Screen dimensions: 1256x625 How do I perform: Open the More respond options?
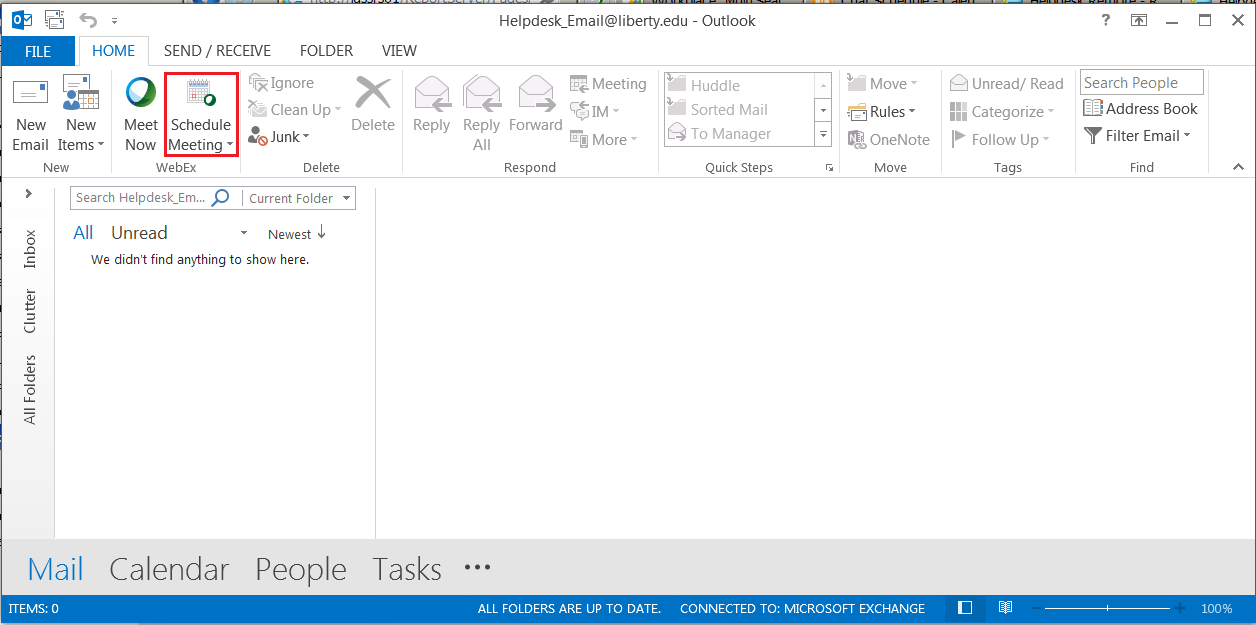(x=604, y=139)
